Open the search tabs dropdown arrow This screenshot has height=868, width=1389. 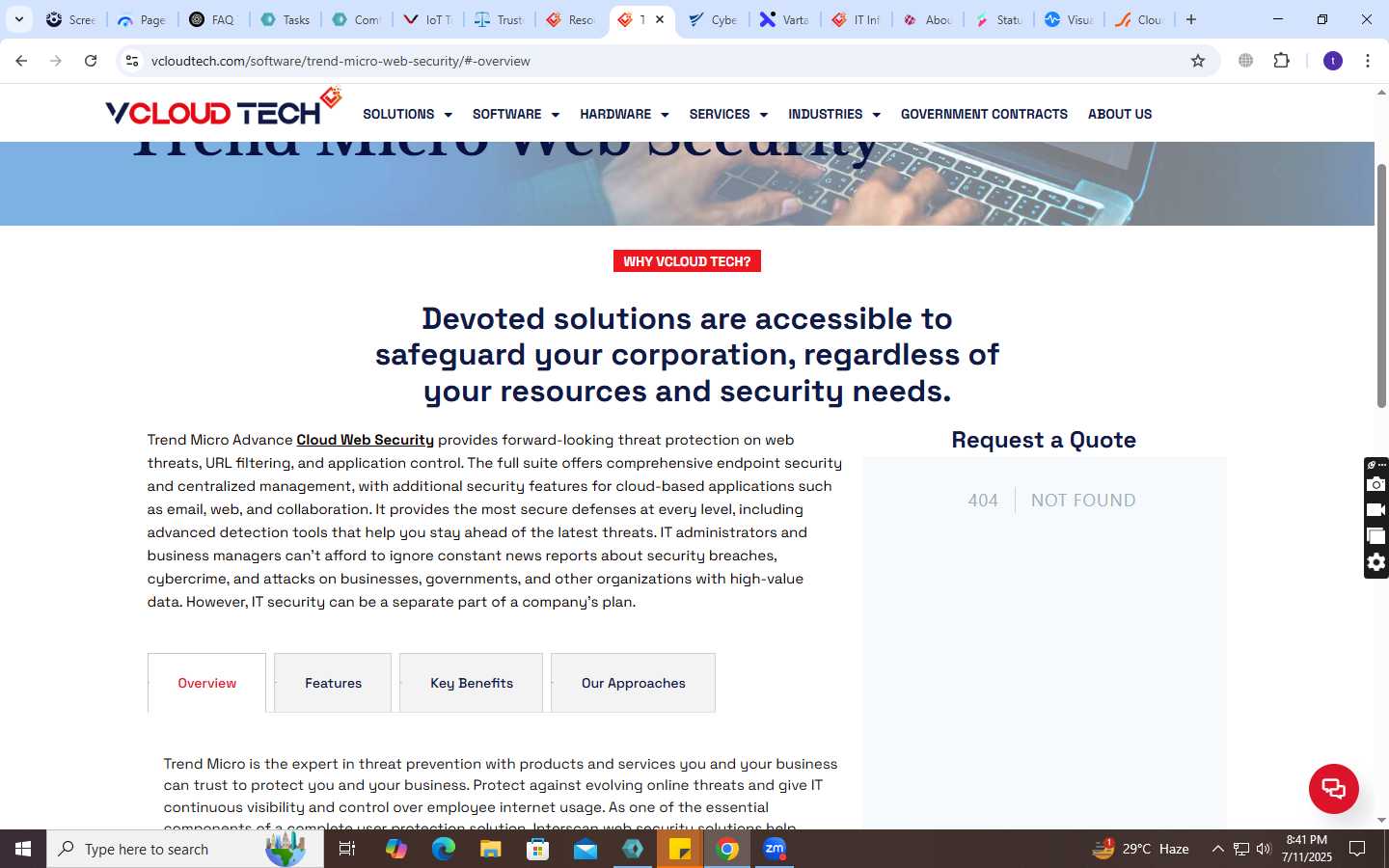point(19,19)
